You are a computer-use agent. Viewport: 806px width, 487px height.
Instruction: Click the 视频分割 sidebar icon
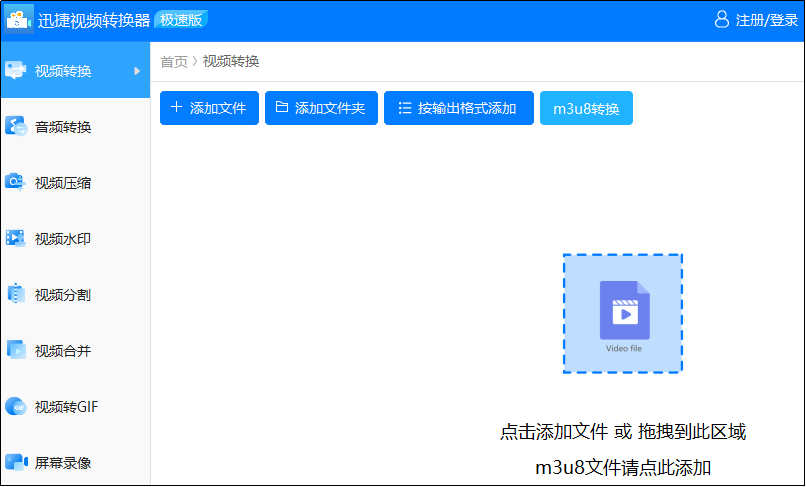(x=15, y=294)
